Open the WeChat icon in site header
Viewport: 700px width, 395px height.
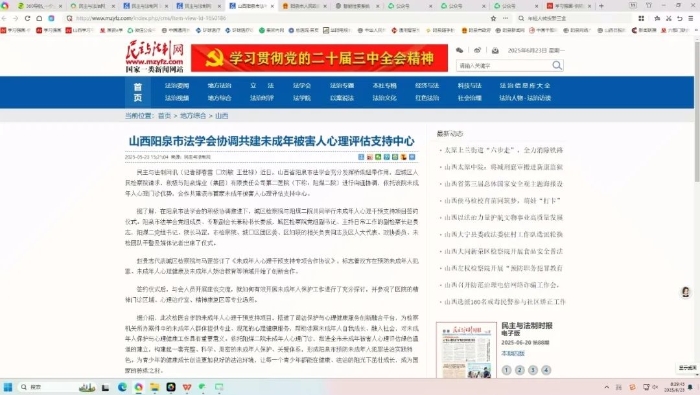459,50
